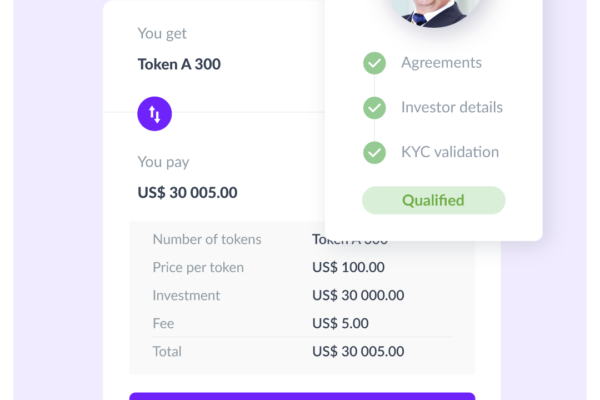The height and width of the screenshot is (400, 600).
Task: Select the Total row value US$ 30 005.00
Action: click(358, 351)
